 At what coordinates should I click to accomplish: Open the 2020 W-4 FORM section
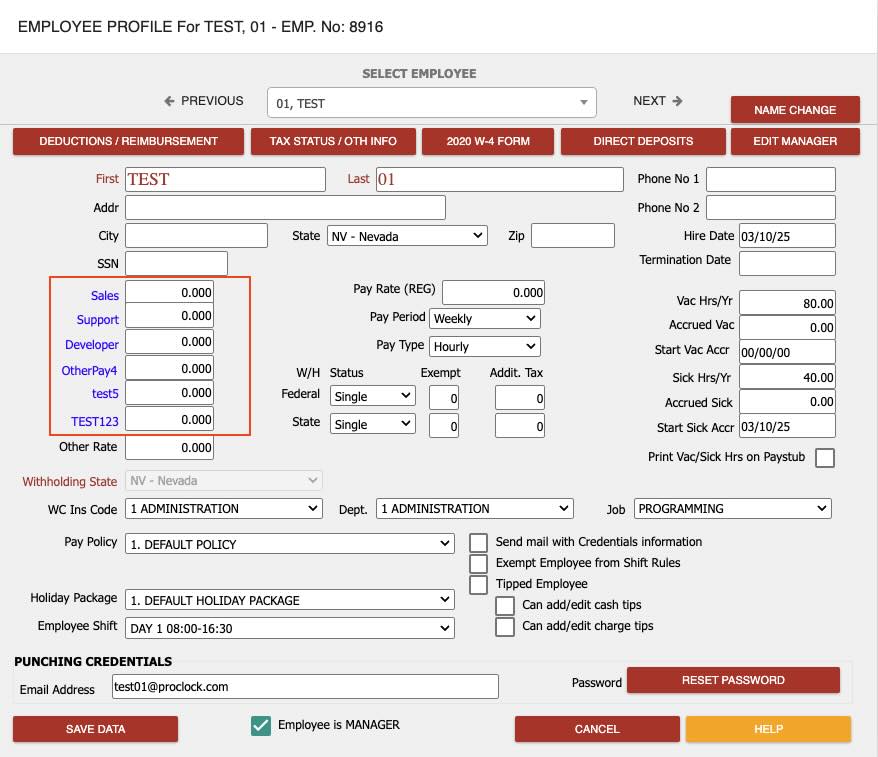click(x=488, y=141)
